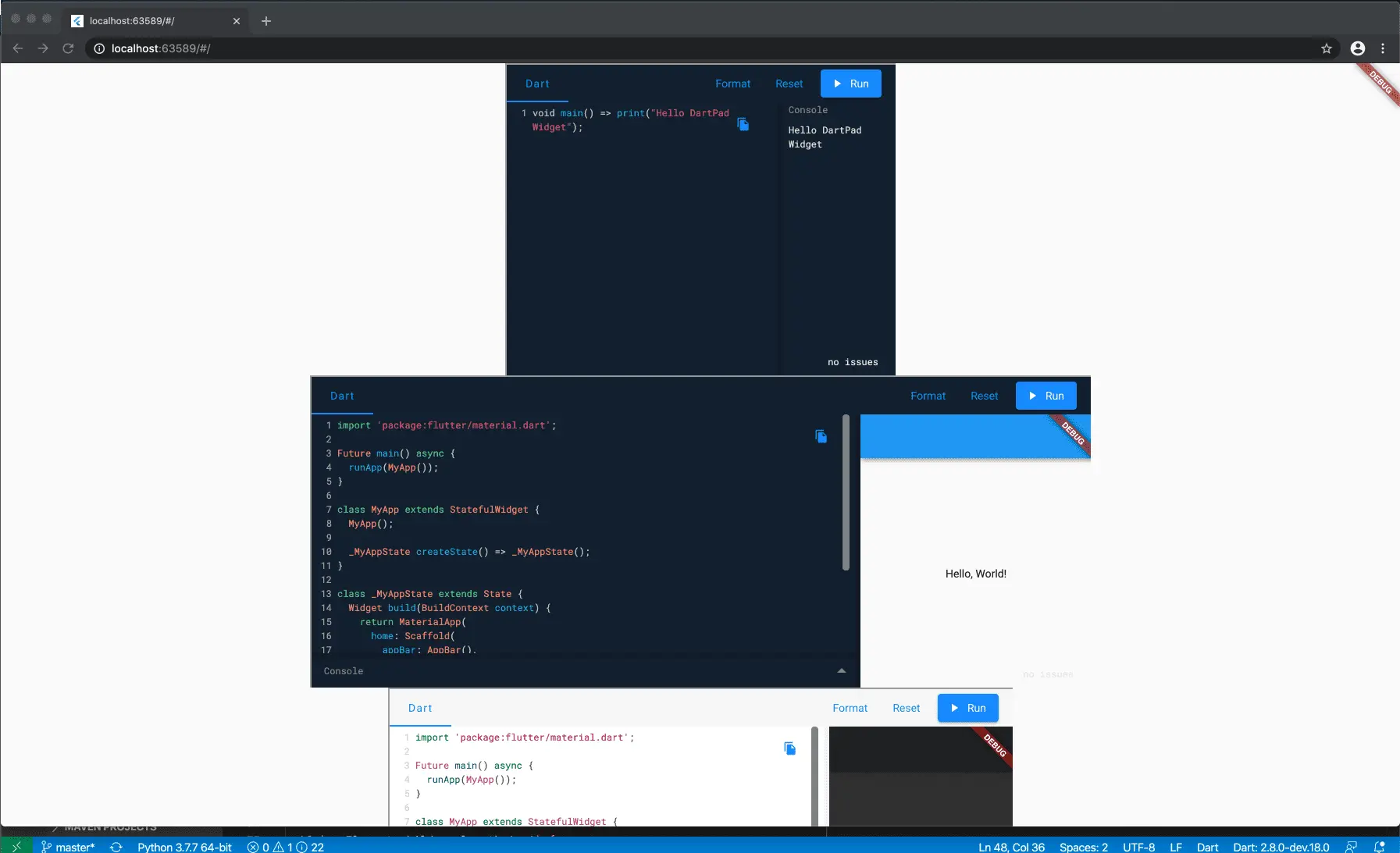Copy code in the bottom light DartPad editor
Image resolution: width=1400 pixels, height=853 pixels.
click(x=790, y=748)
